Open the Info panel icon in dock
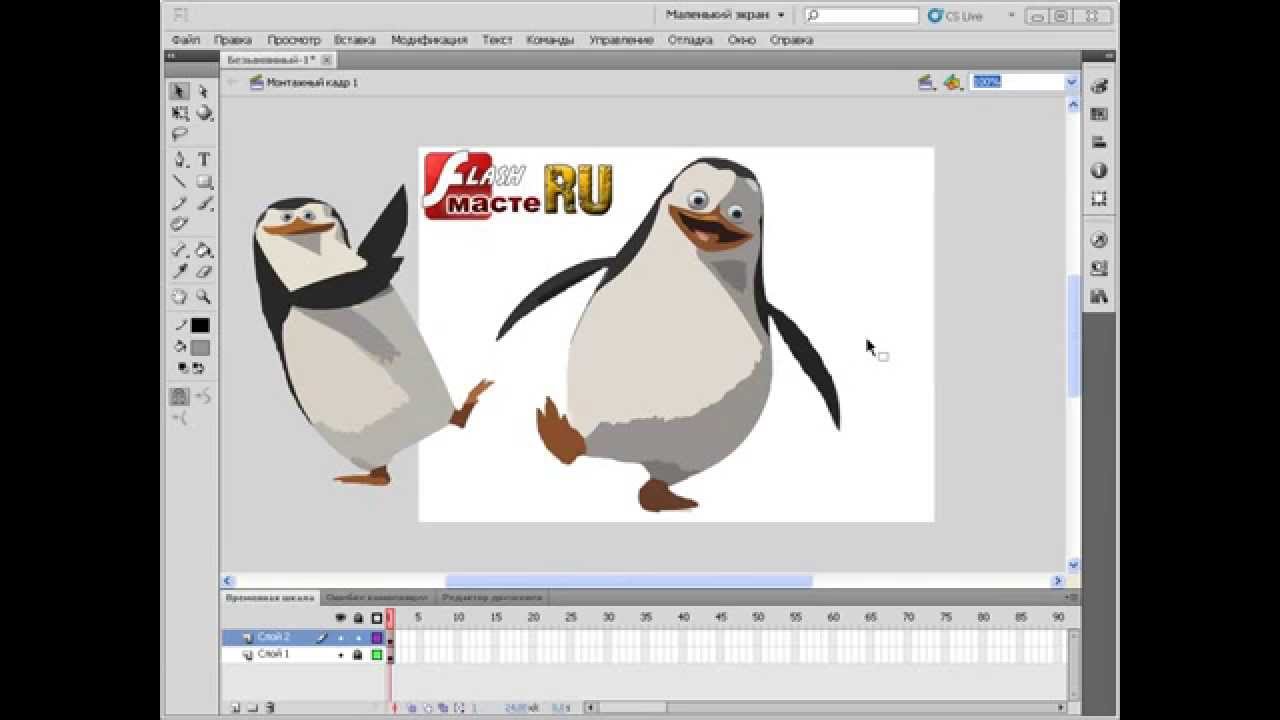1280x720 pixels. [x=1099, y=170]
